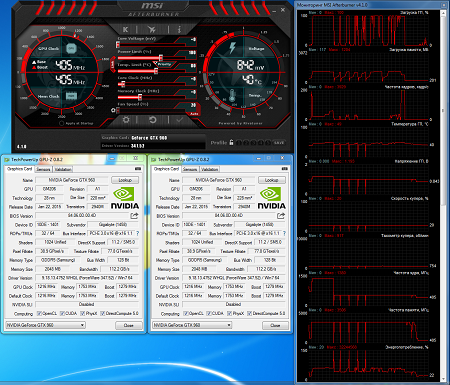The height and width of the screenshot is (385, 450).
Task: Click the camera screenshot icon in the inactive GPU-Z window
Action: coord(138,169)
